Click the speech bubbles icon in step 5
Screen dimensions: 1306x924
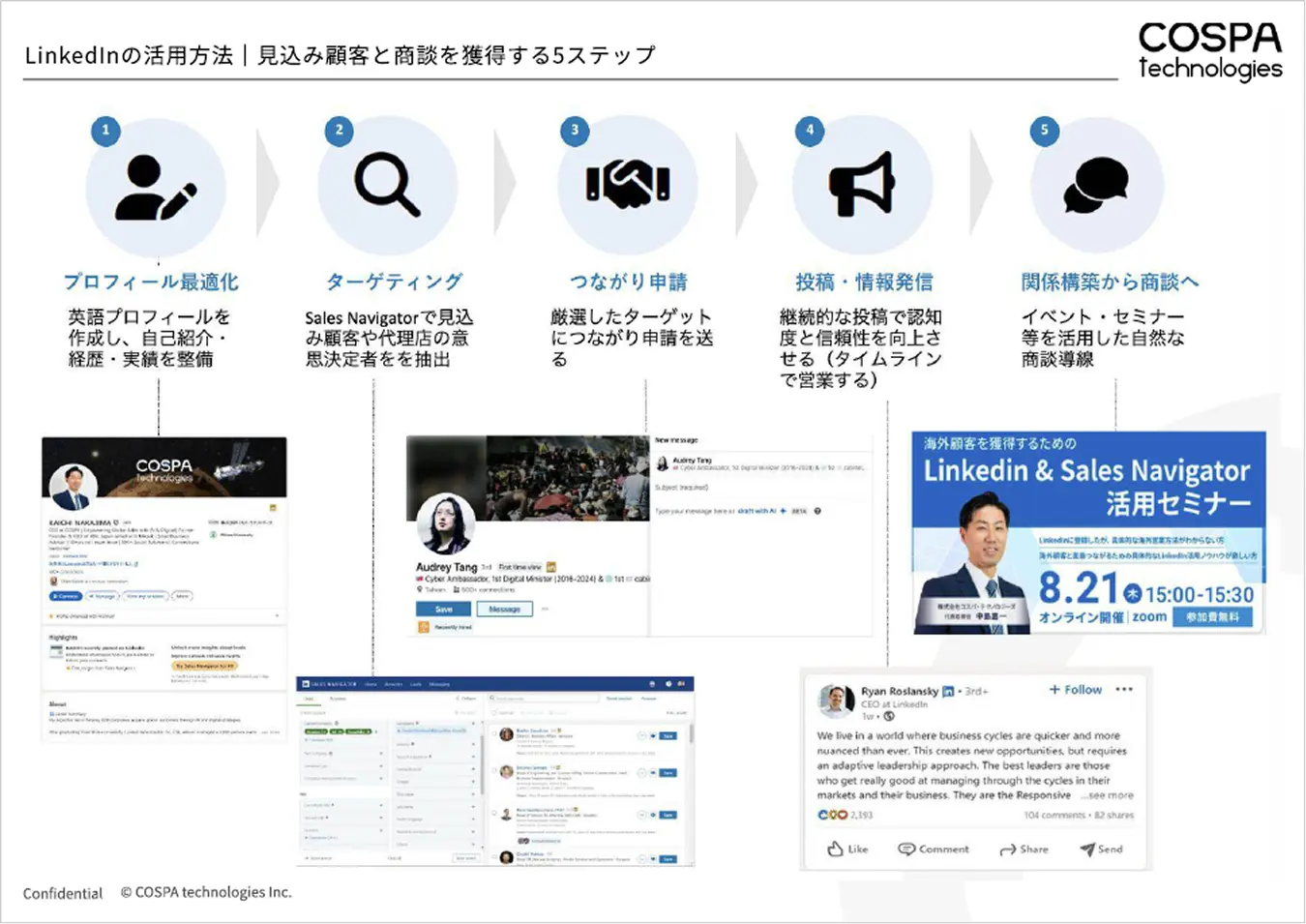click(1096, 185)
